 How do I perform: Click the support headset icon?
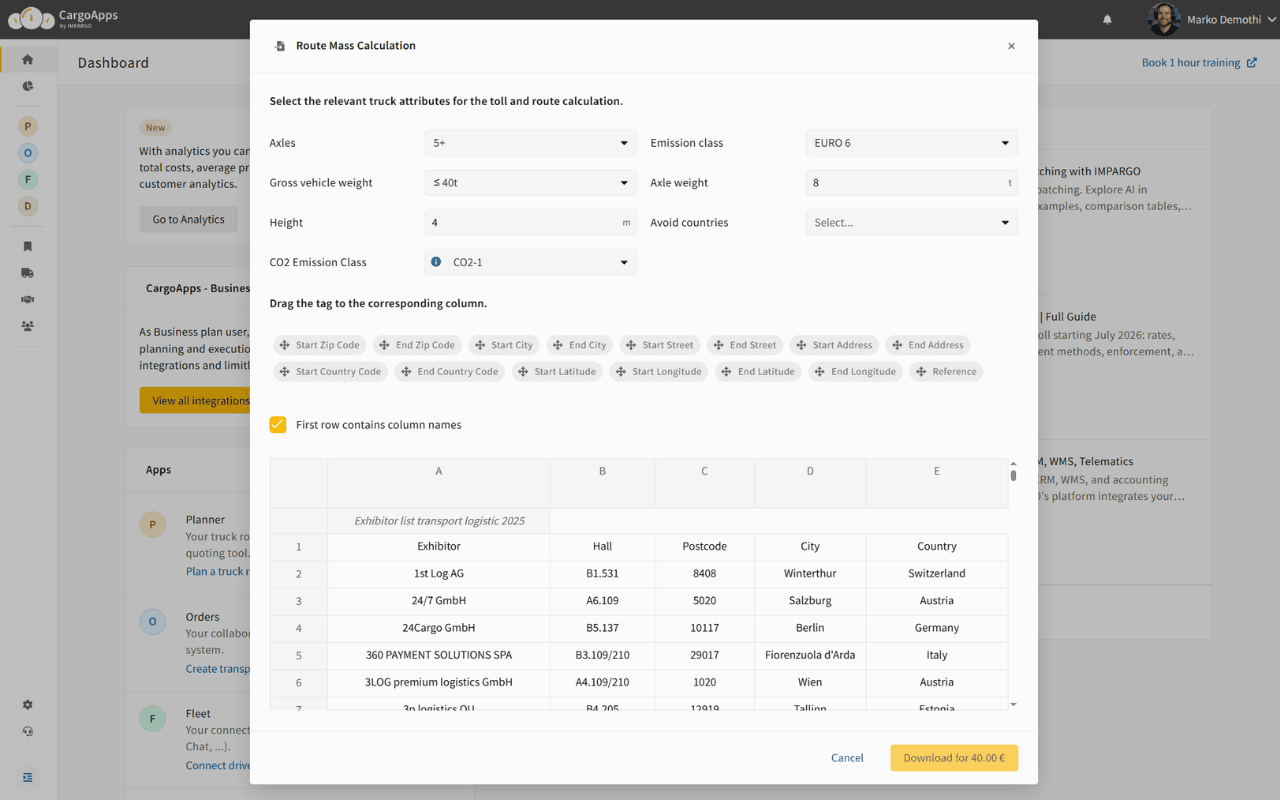click(28, 731)
